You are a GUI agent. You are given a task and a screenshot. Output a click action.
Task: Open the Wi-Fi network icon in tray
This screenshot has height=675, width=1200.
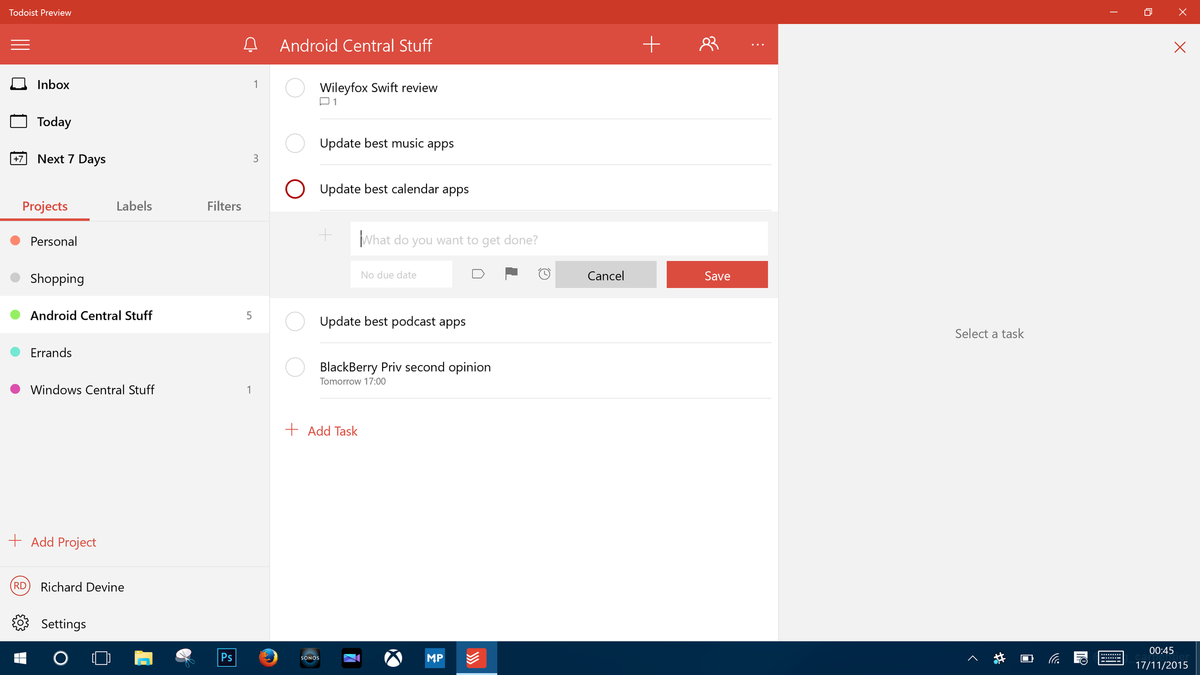point(1054,658)
